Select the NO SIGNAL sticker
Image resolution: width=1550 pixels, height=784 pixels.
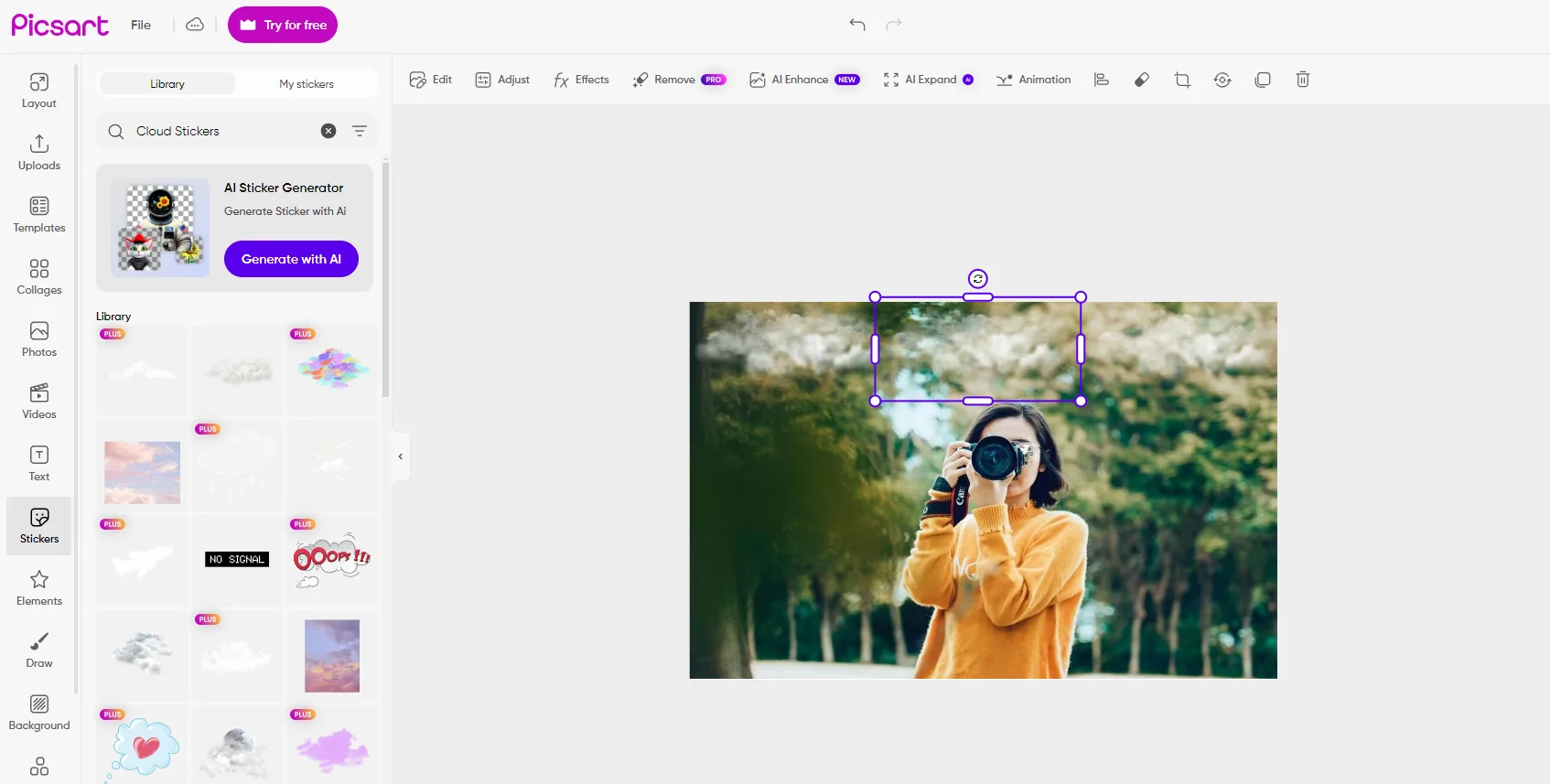click(x=237, y=559)
